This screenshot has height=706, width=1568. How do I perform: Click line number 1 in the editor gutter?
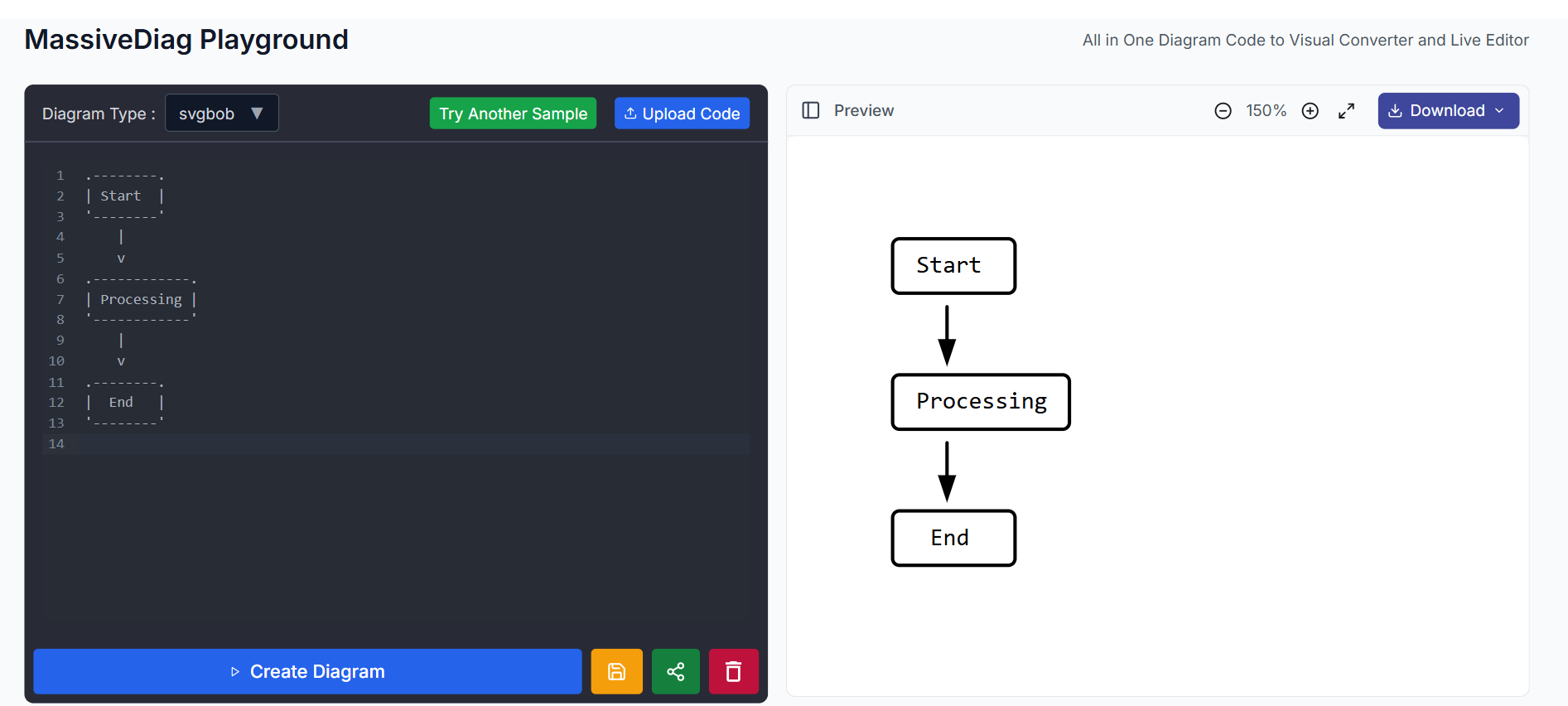pyautogui.click(x=60, y=176)
